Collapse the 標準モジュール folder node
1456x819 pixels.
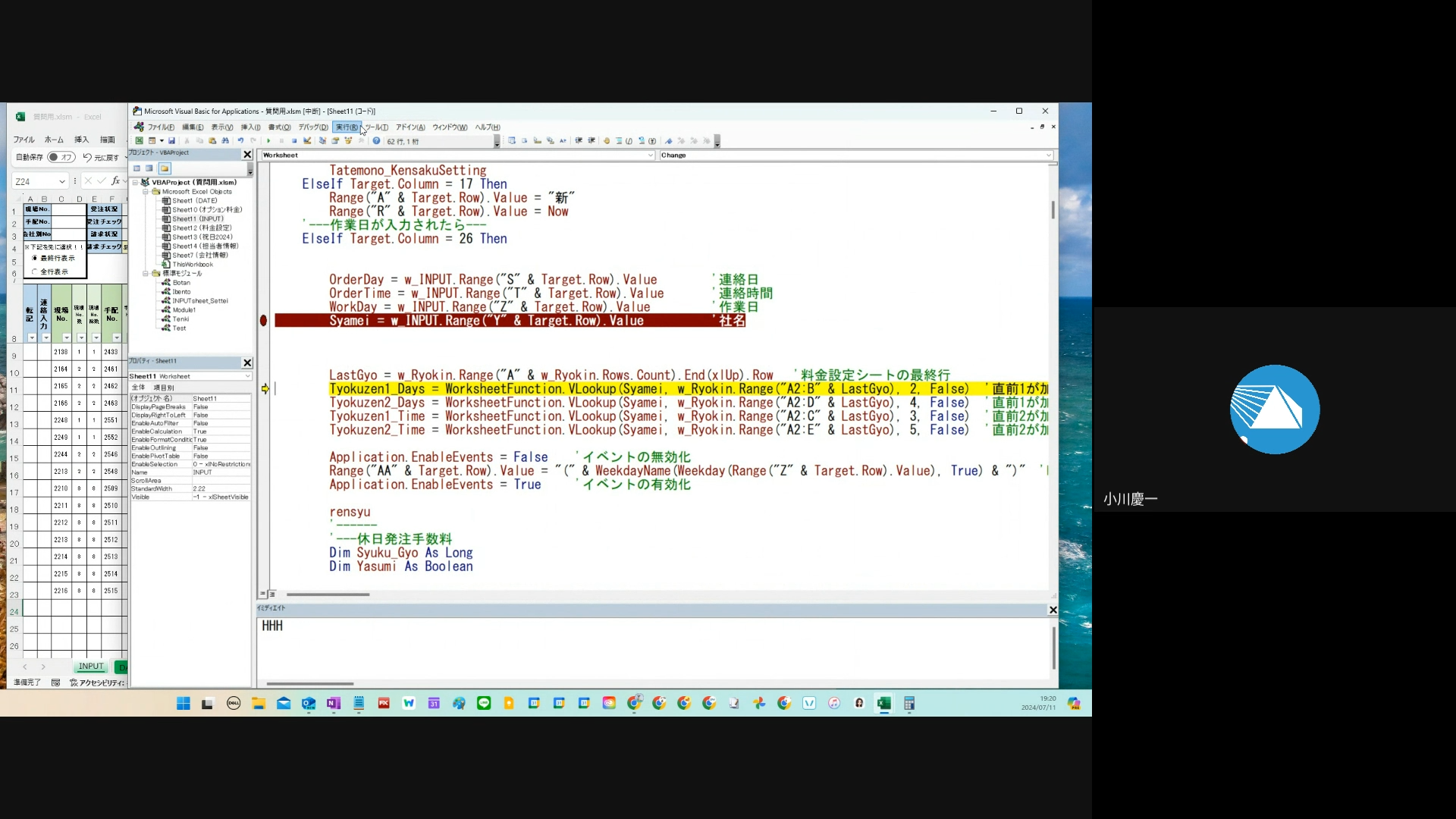pos(146,274)
